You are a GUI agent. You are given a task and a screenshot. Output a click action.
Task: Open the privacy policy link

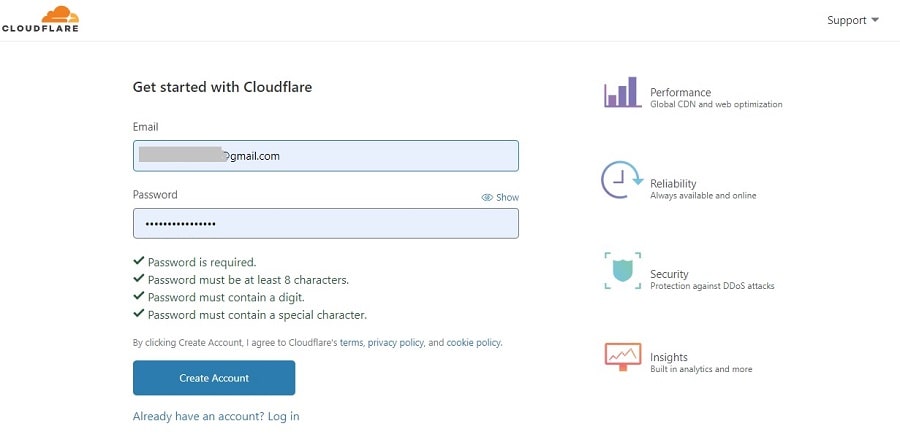pyautogui.click(x=395, y=343)
